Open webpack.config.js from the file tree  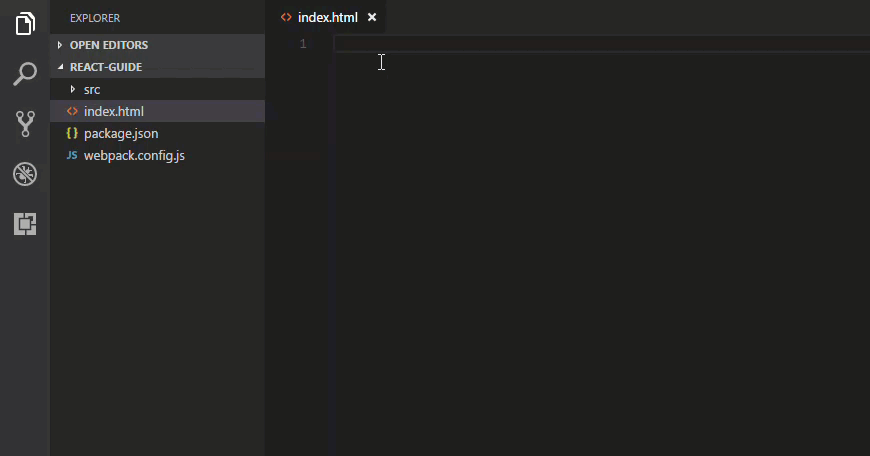(x=158, y=155)
